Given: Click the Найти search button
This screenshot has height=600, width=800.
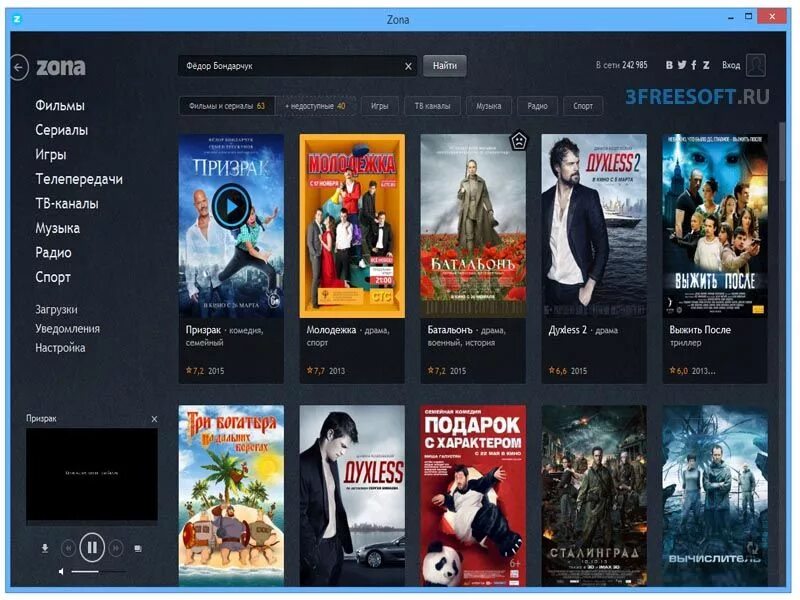Looking at the screenshot, I should (x=444, y=66).
